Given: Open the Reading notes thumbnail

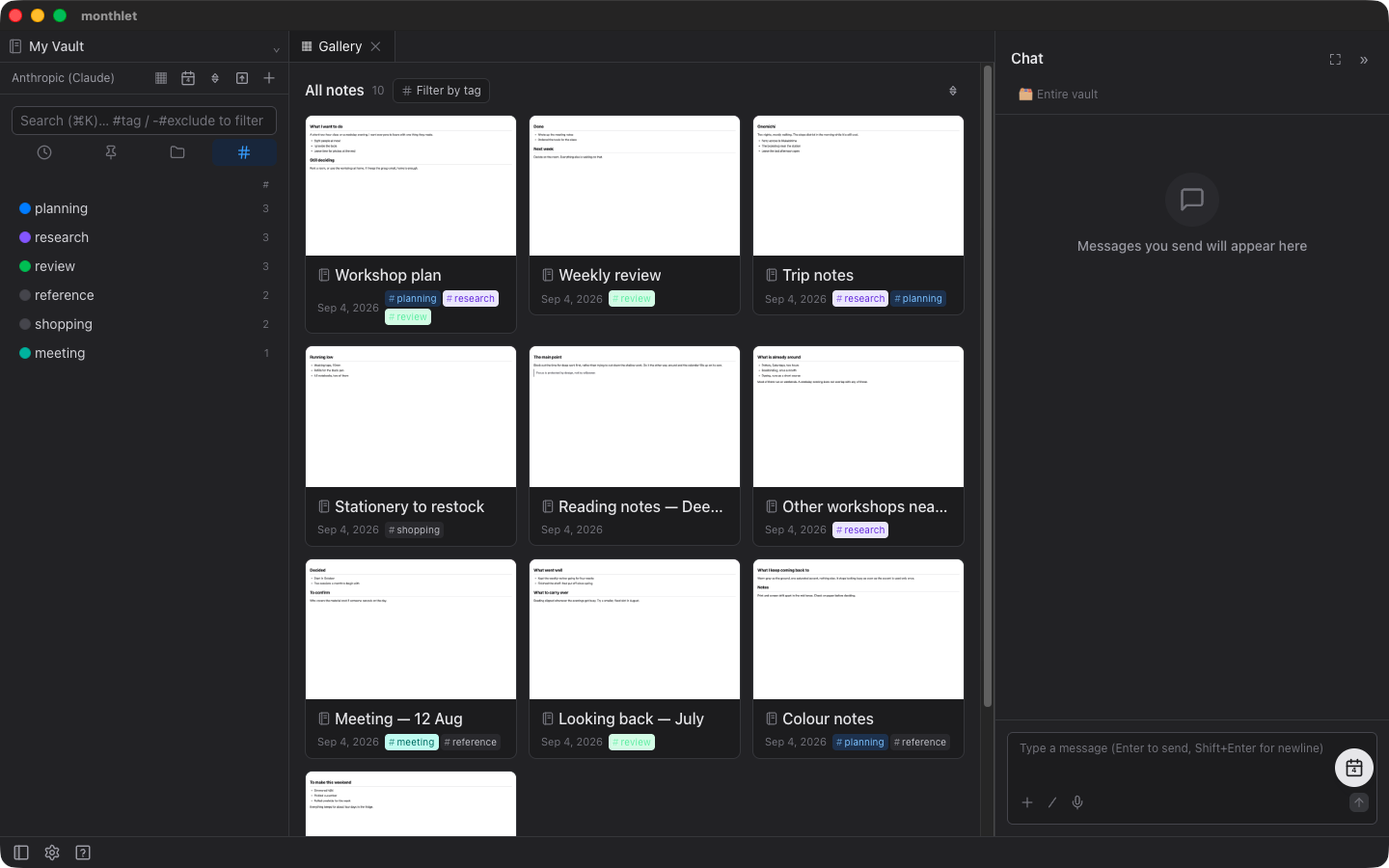Looking at the screenshot, I should [635, 417].
